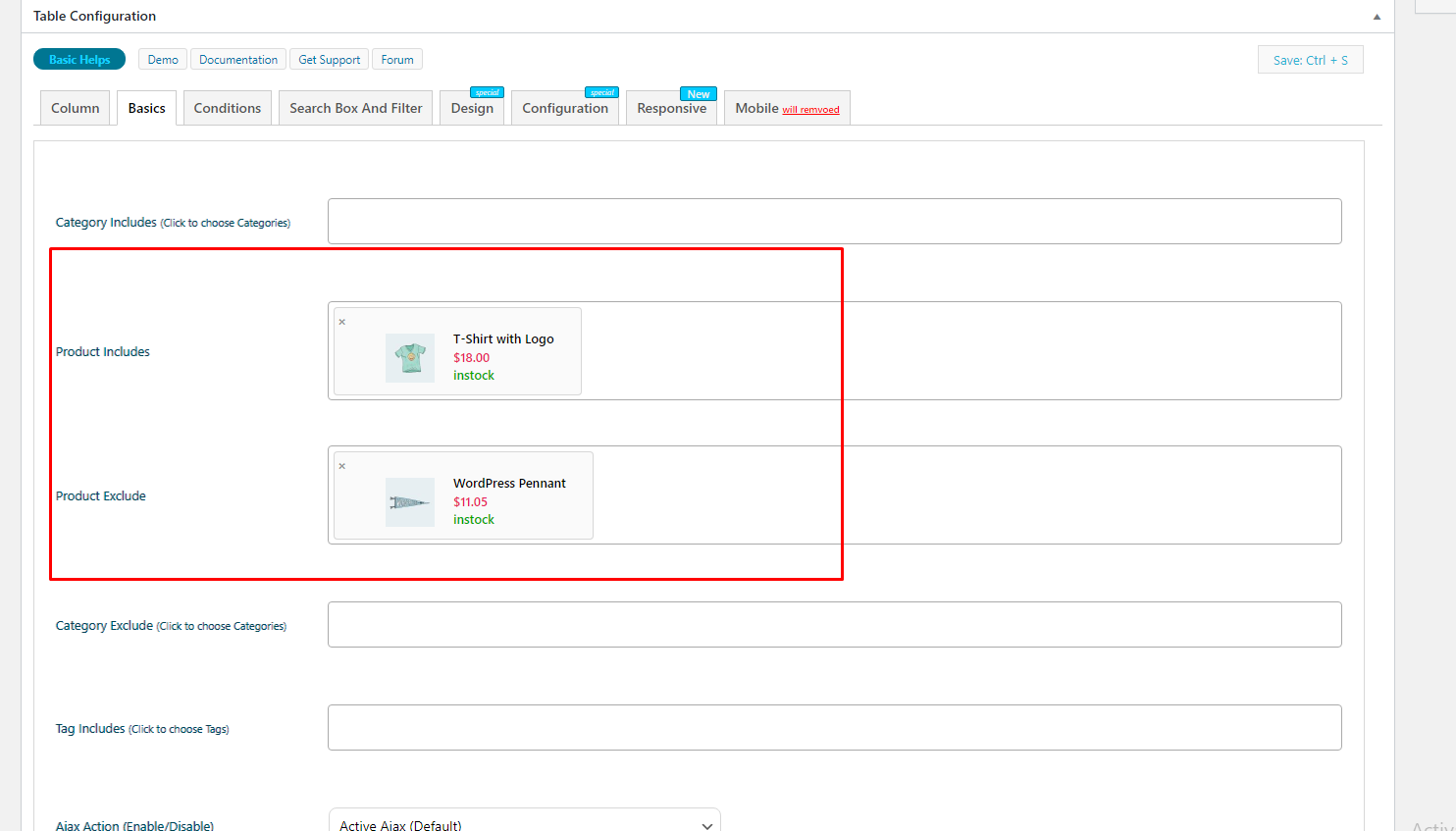Open the Documentation link
This screenshot has width=1456, height=831.
[238, 60]
